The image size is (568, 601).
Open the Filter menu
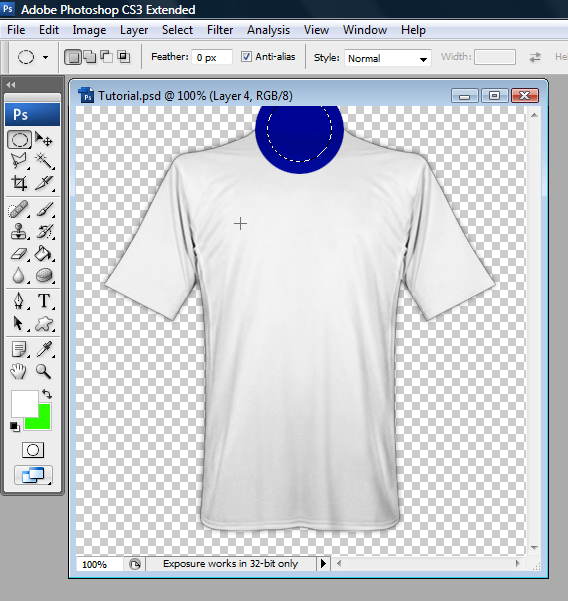pyautogui.click(x=220, y=30)
